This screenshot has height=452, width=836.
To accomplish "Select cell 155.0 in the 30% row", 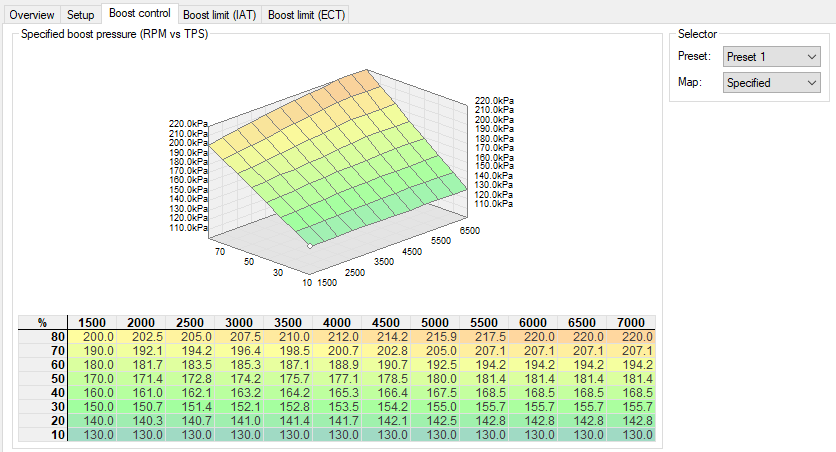I will [x=436, y=407].
